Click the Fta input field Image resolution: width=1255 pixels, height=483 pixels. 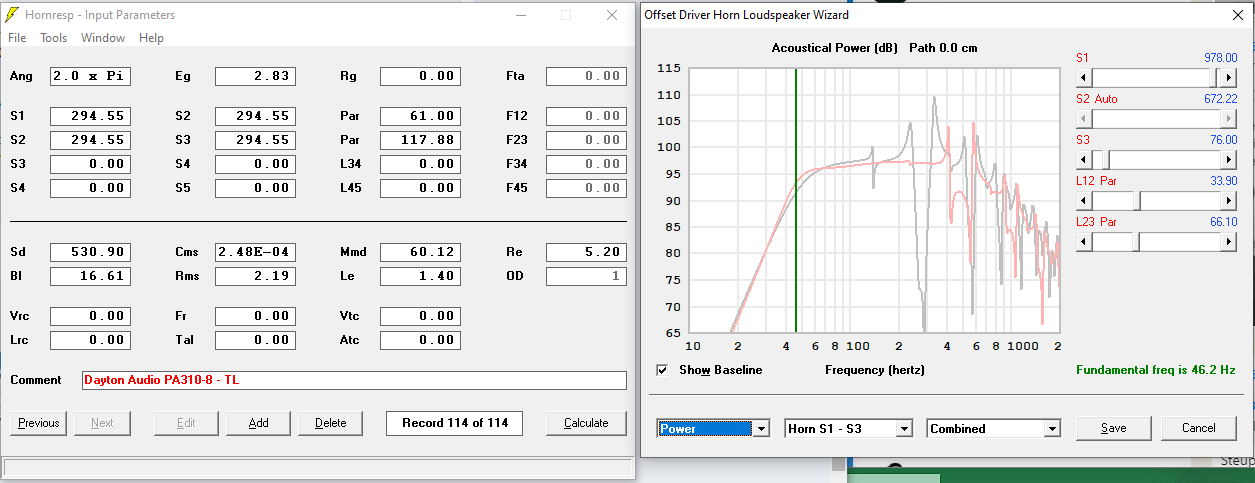(586, 76)
